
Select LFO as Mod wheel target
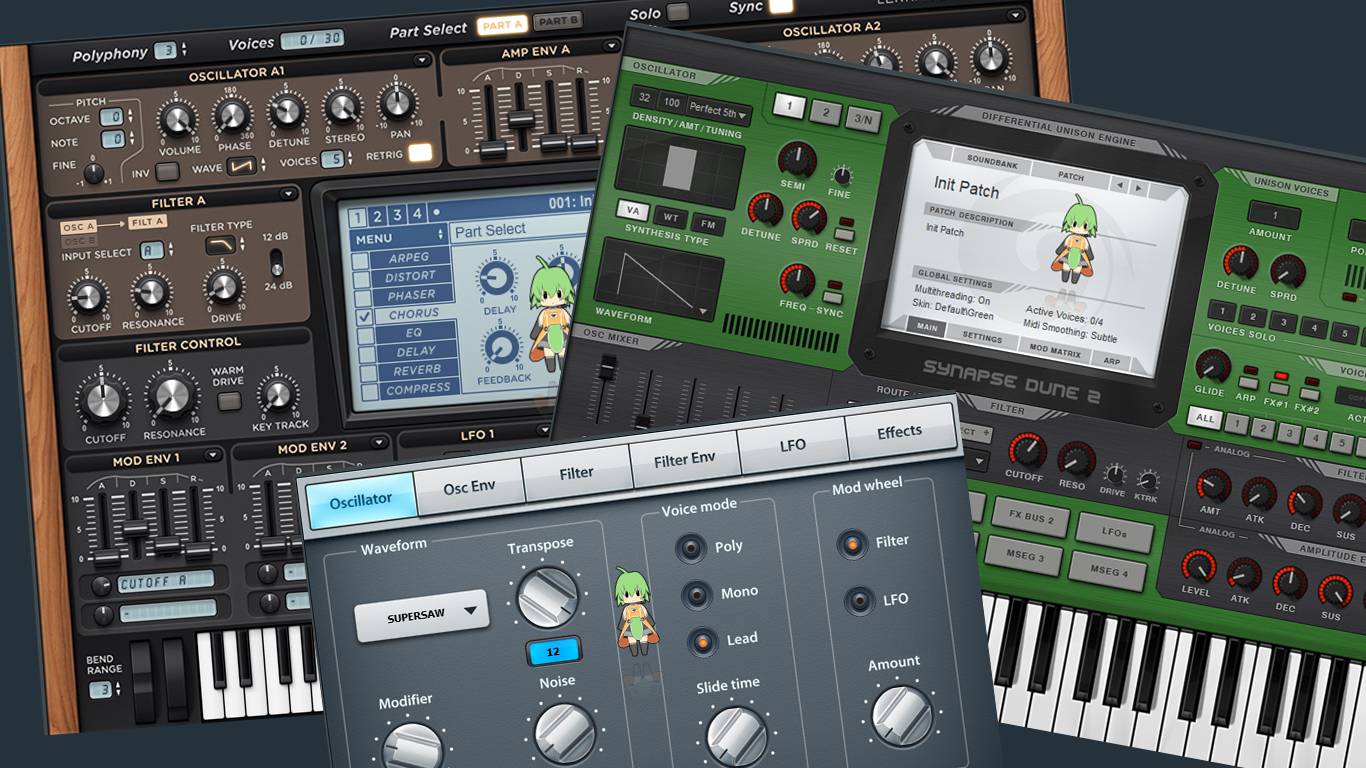tap(858, 601)
